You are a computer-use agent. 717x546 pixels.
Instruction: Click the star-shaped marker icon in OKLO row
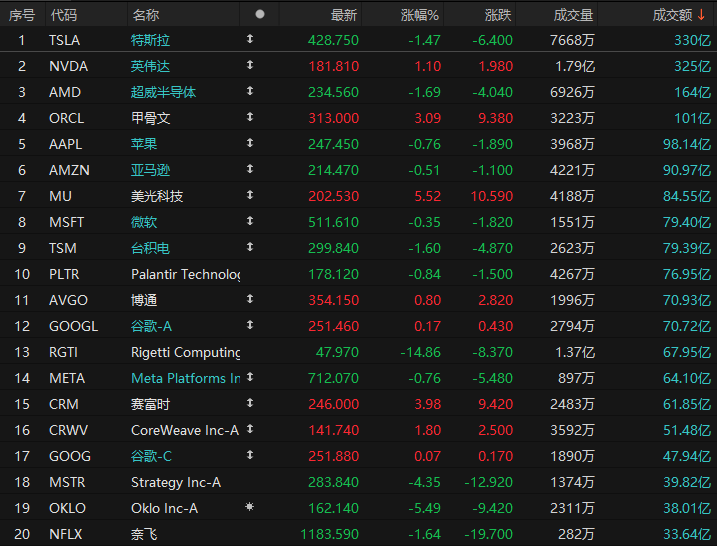(250, 507)
